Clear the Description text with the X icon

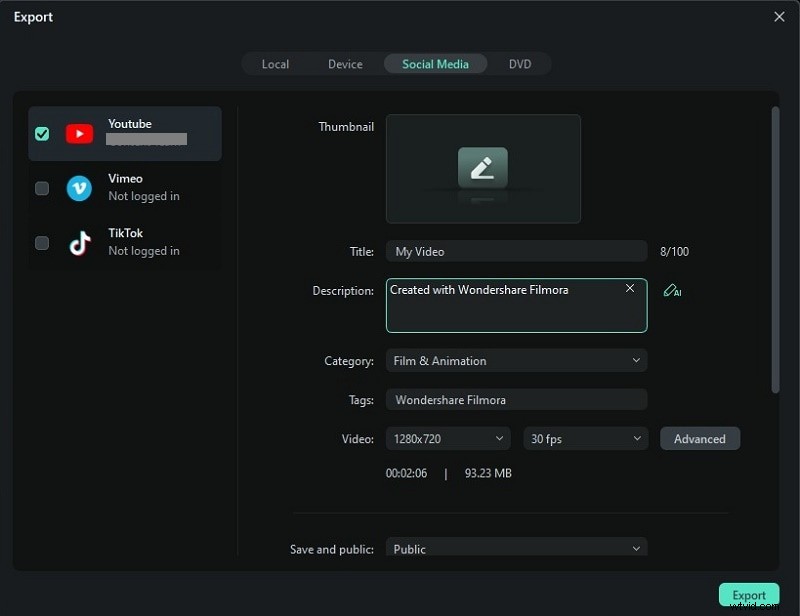pyautogui.click(x=630, y=288)
